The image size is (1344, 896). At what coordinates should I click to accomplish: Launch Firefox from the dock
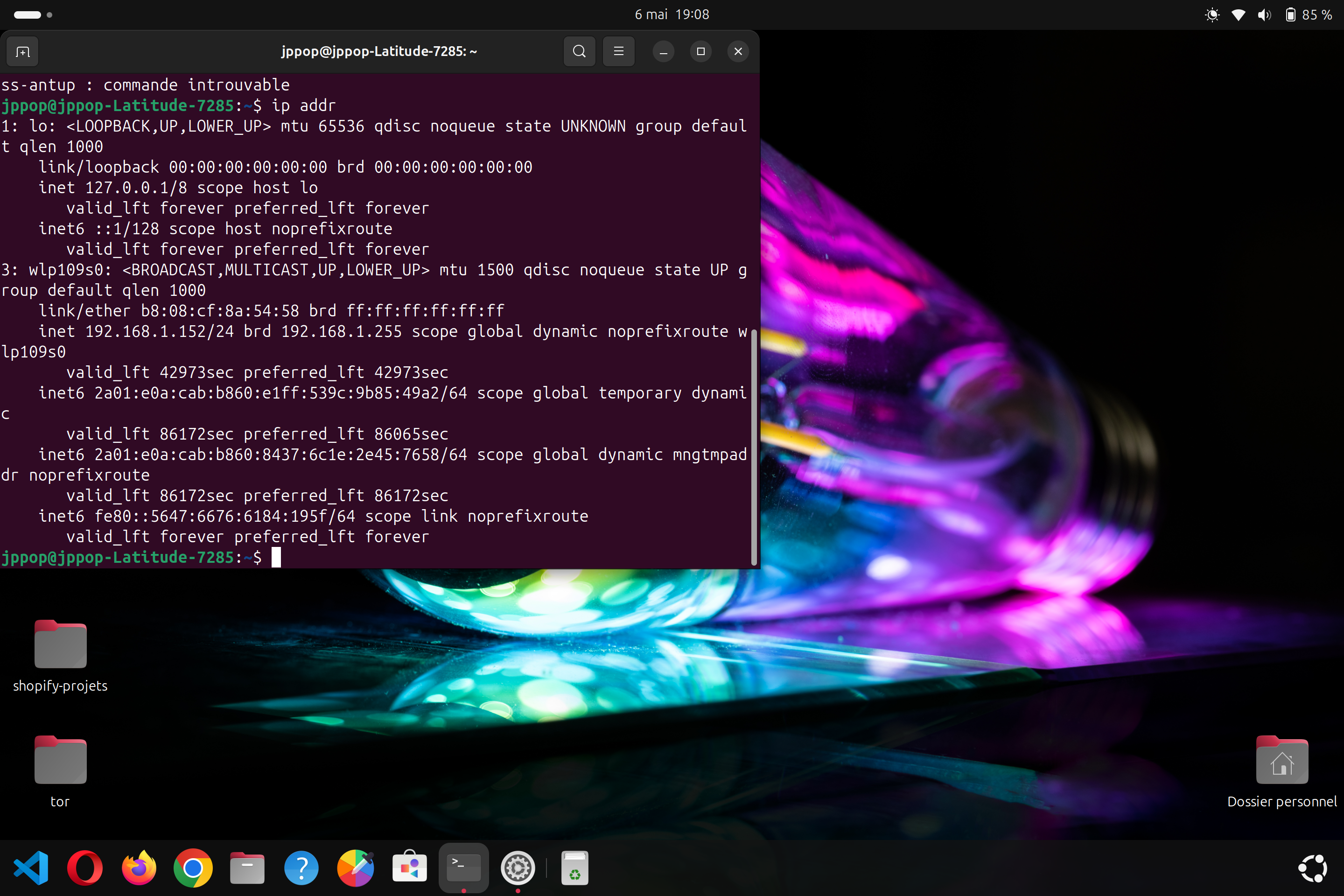tap(139, 868)
